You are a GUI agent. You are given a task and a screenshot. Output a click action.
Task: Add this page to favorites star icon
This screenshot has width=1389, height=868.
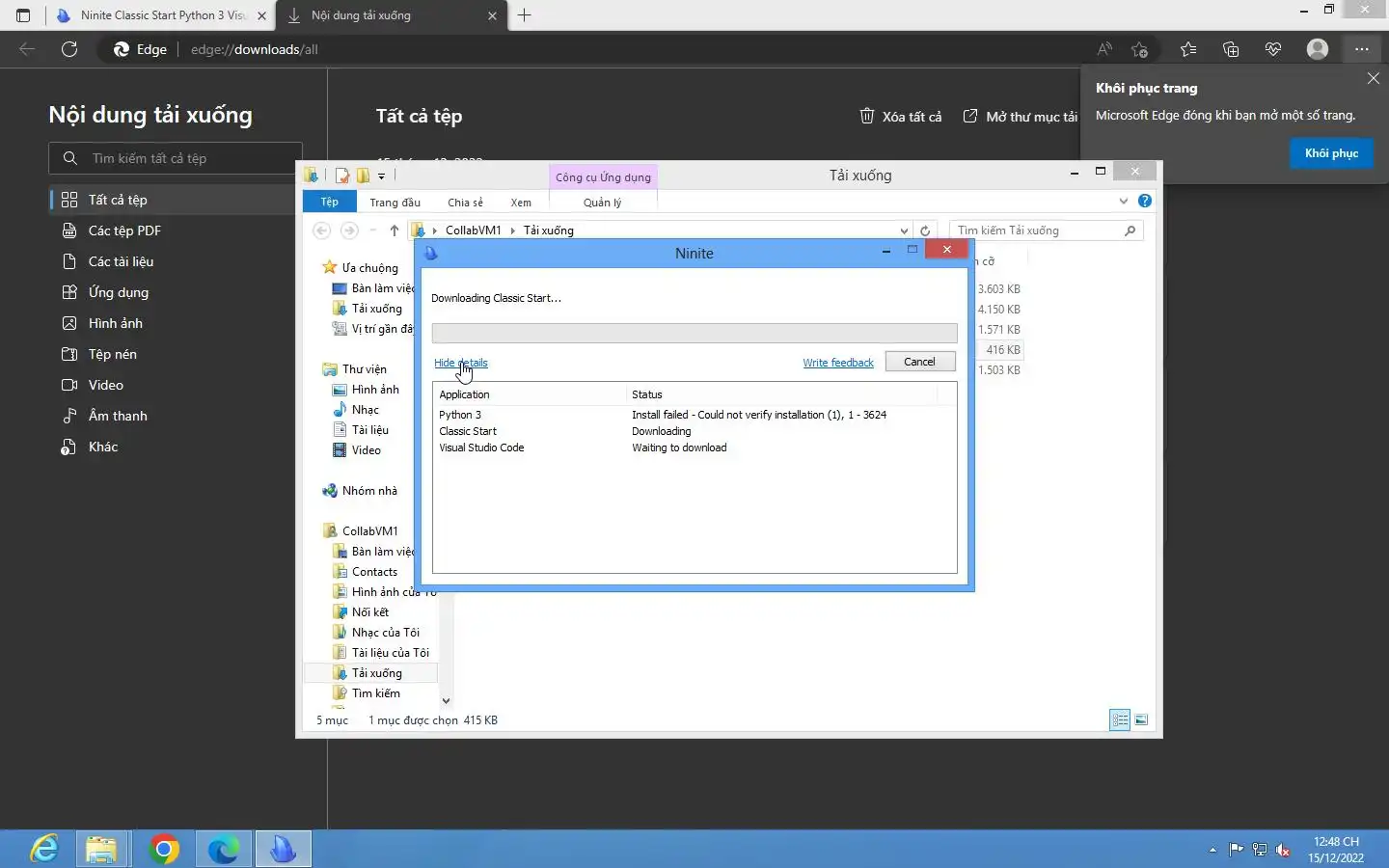coord(1140,49)
